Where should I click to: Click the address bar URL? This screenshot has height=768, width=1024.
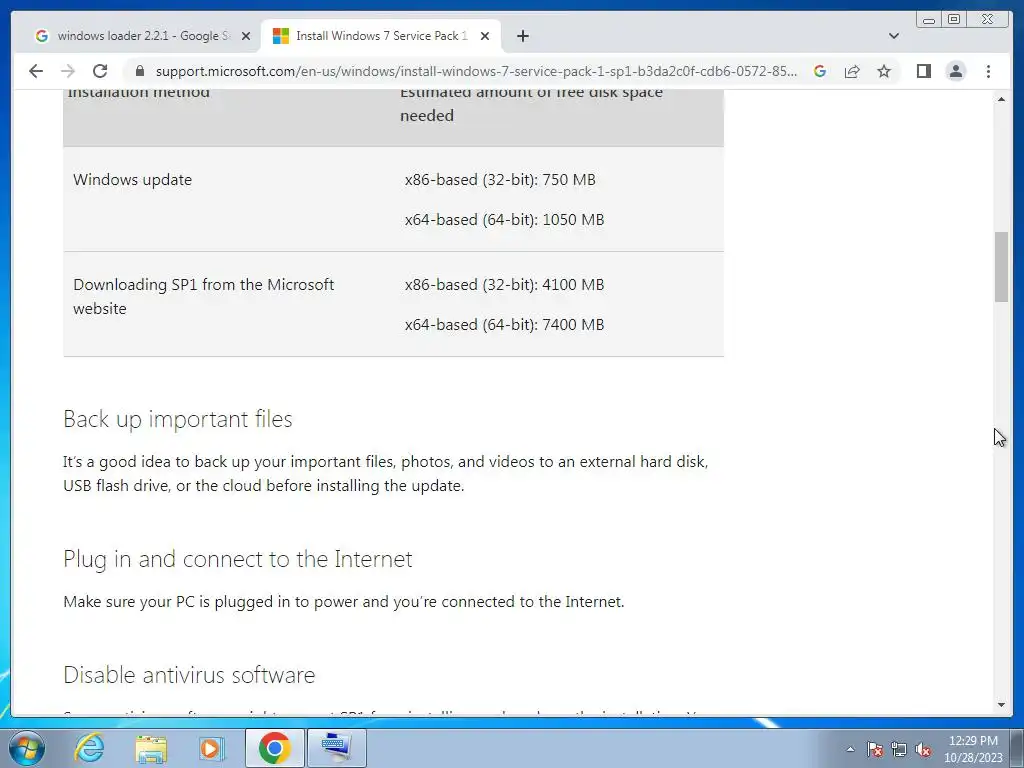476,71
